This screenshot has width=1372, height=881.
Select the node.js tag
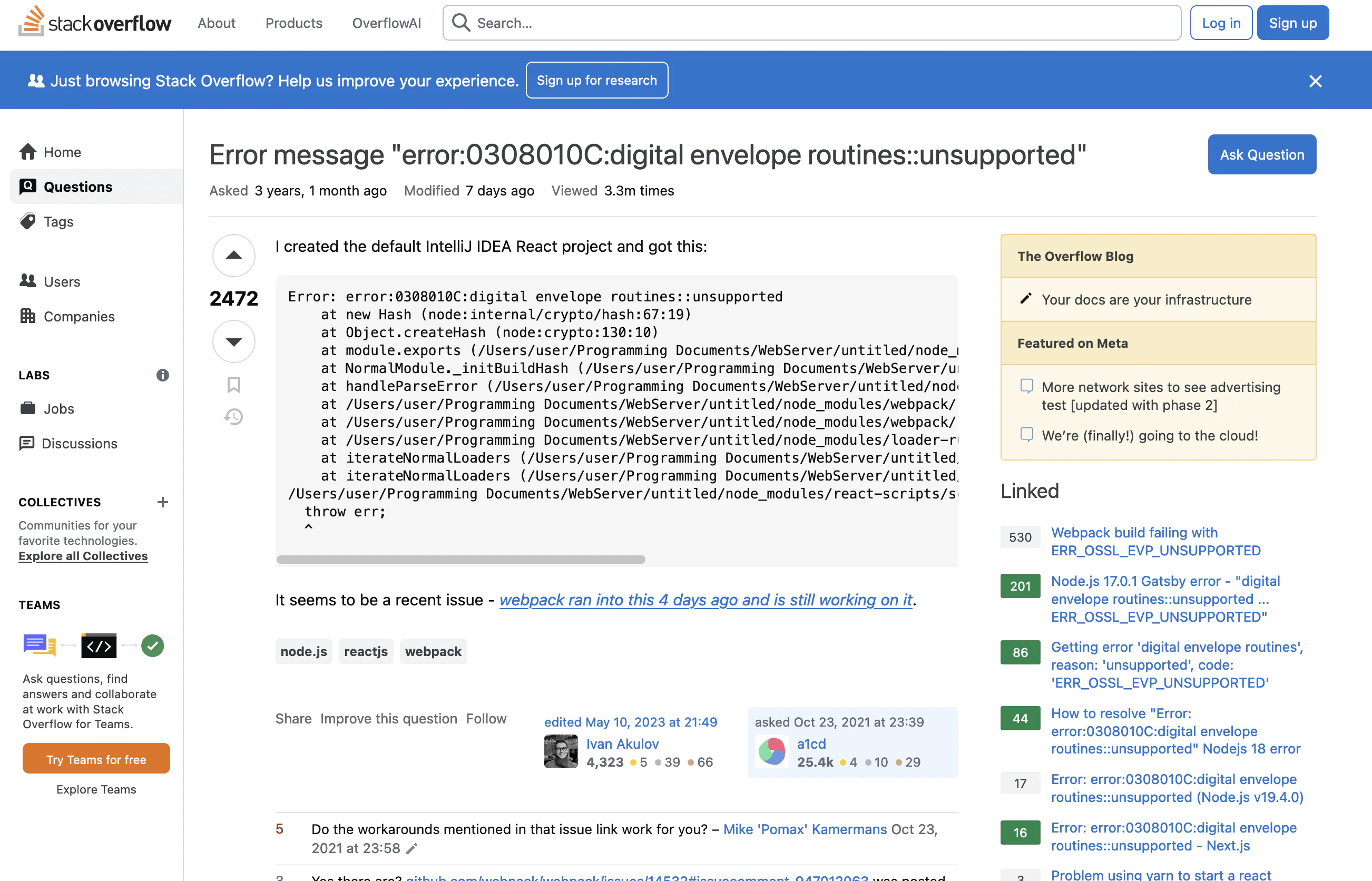303,652
